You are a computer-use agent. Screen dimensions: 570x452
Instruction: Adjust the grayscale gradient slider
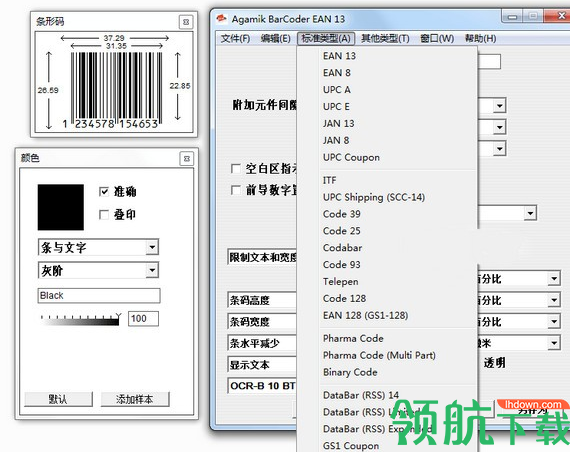(x=81, y=319)
